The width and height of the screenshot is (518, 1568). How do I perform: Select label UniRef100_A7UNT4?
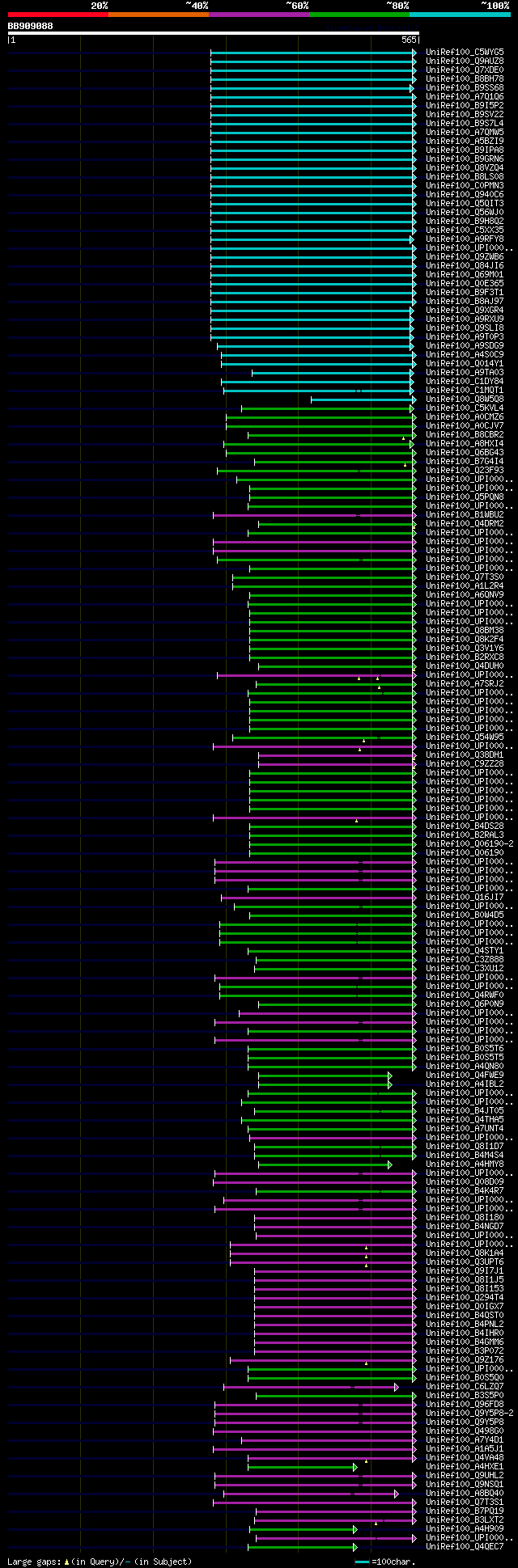(465, 1128)
